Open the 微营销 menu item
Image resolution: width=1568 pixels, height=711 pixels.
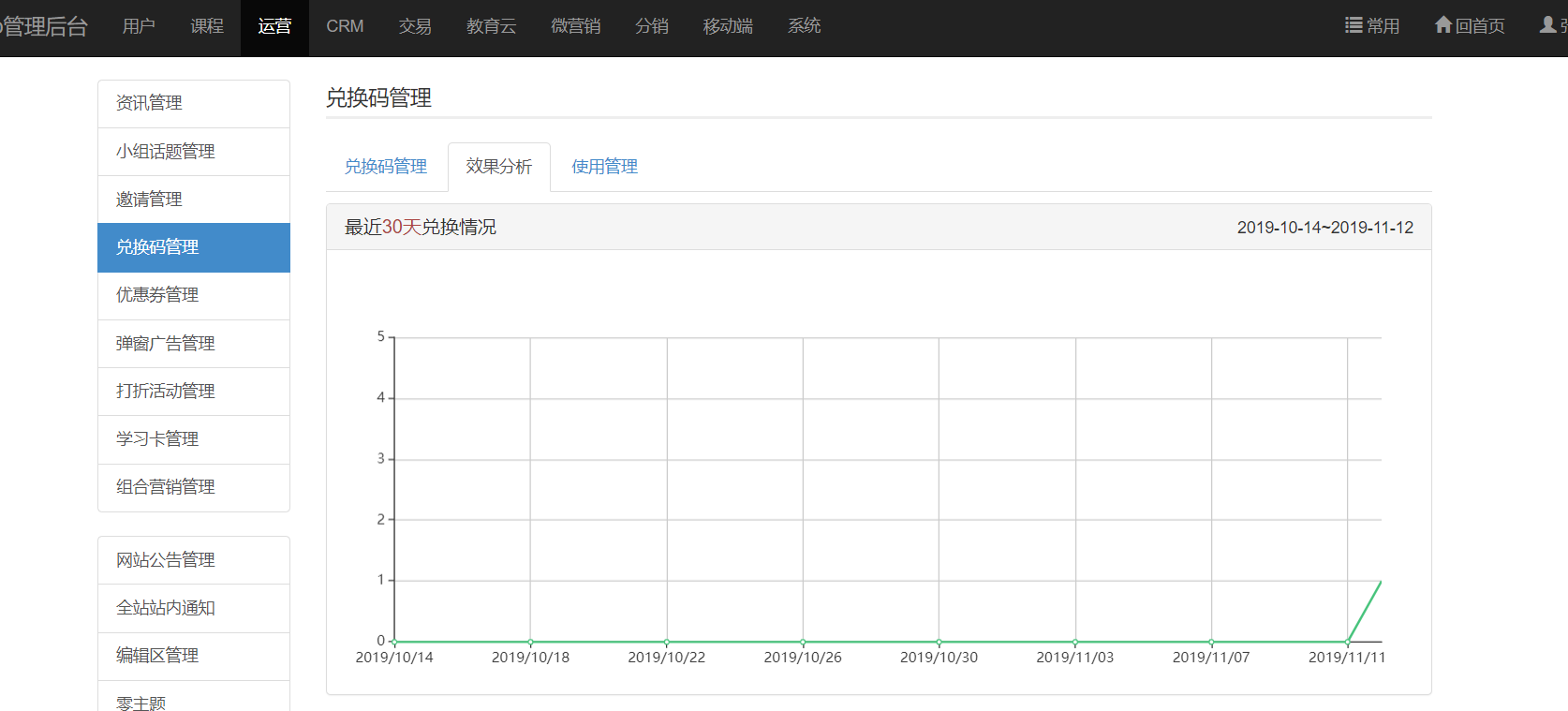pos(575,26)
